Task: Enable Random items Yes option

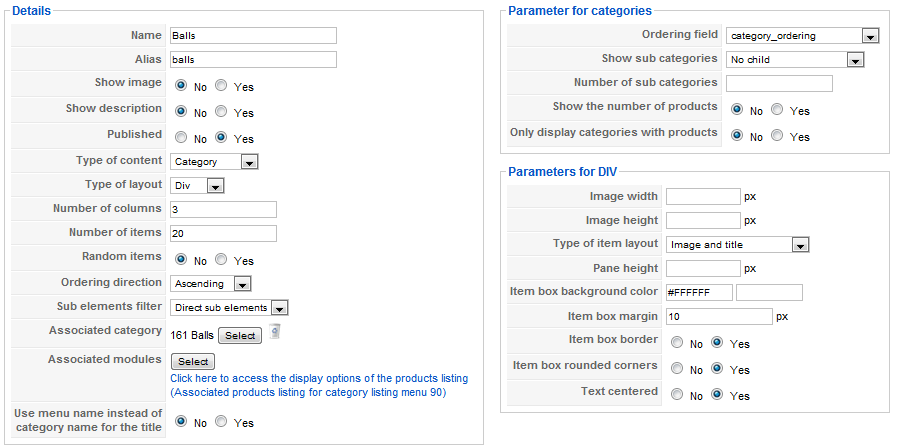Action: tap(221, 260)
